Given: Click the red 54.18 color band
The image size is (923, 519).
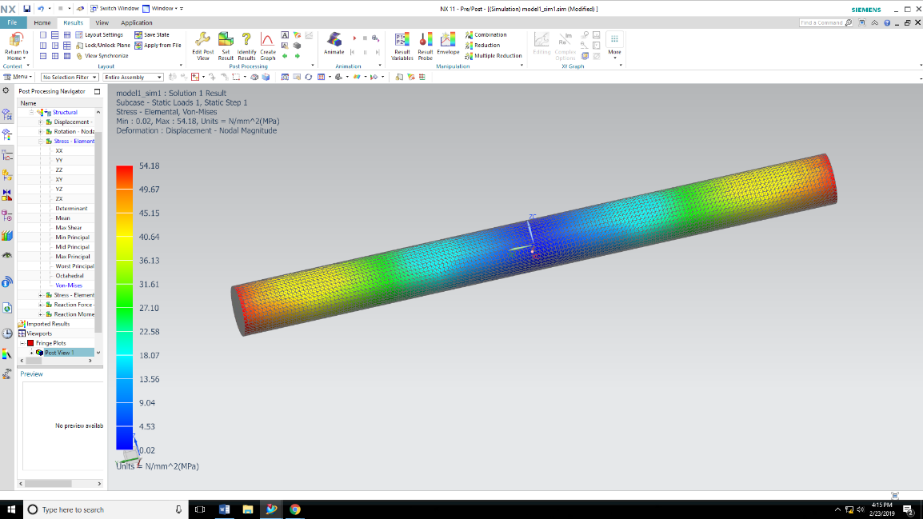Looking at the screenshot, I should [x=124, y=177].
